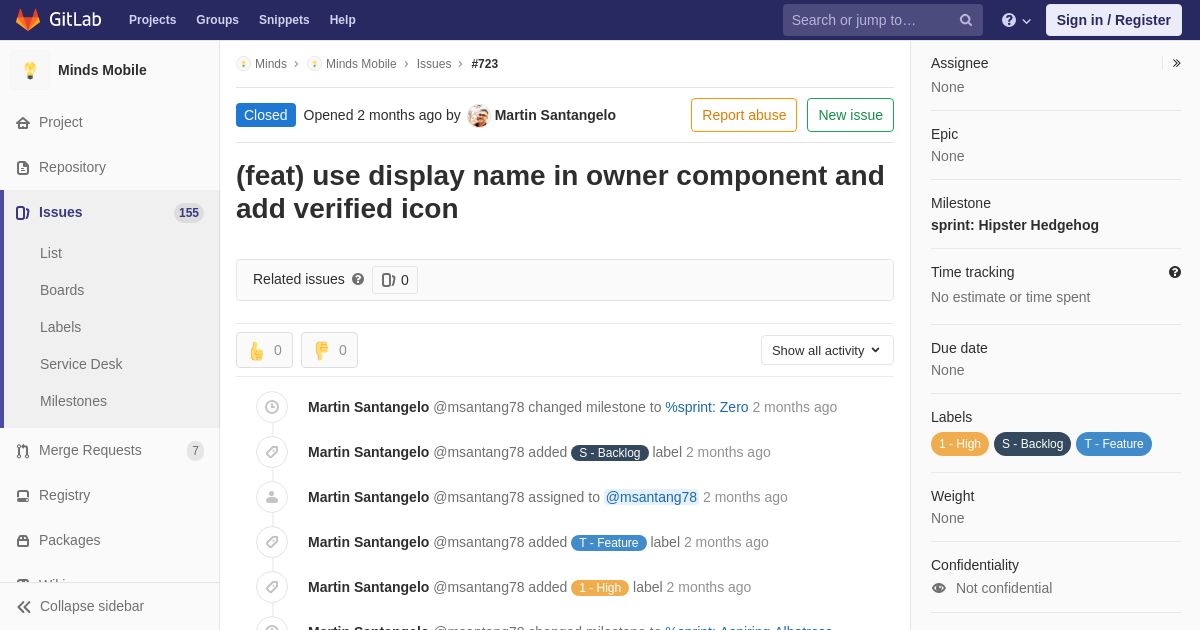
Task: Select Service Desk under Issues
Action: (81, 364)
